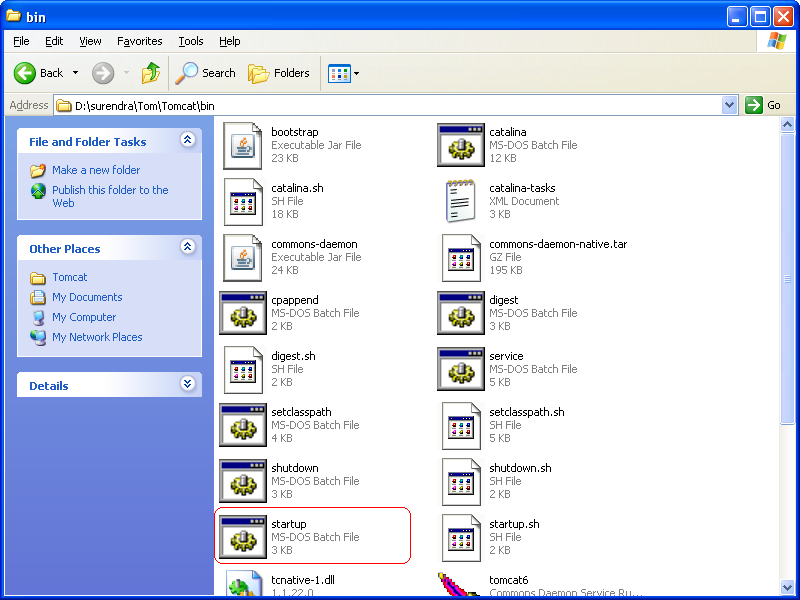Open the File menu
Screen dimensions: 800x600
[21, 41]
